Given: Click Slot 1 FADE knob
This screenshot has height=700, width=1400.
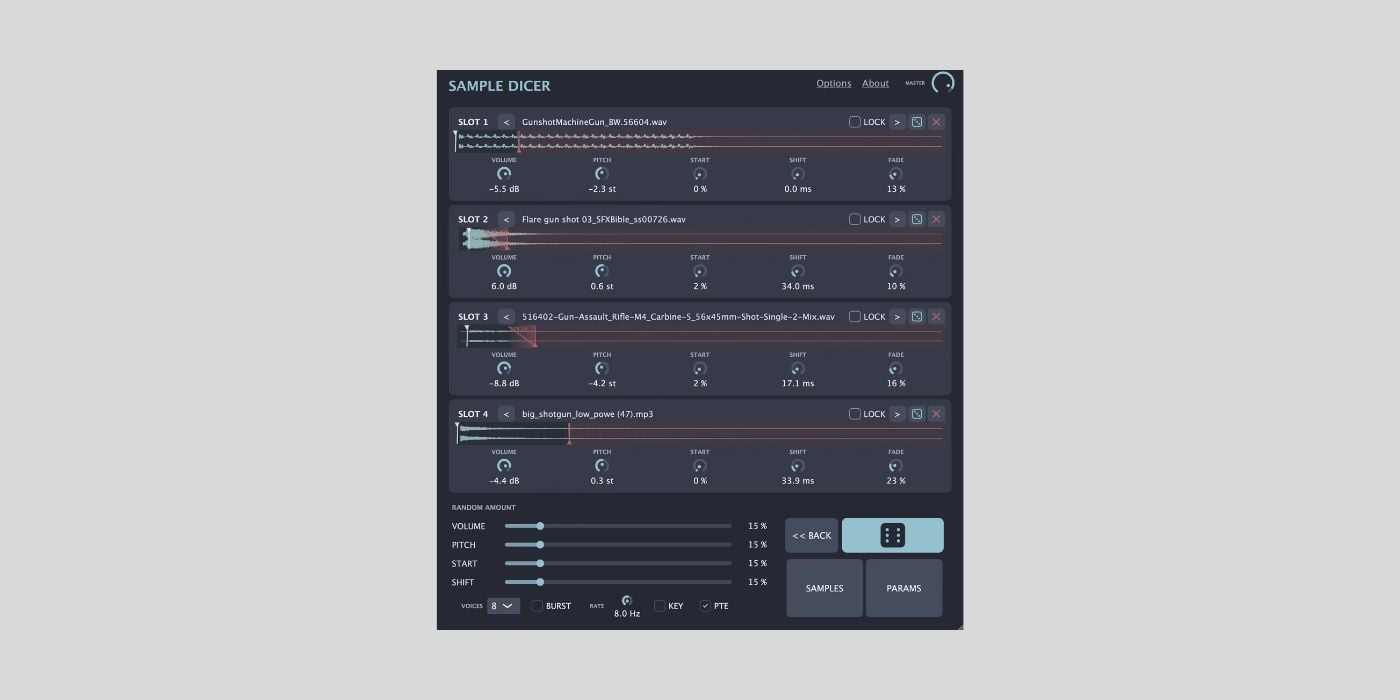Looking at the screenshot, I should 896,174.
